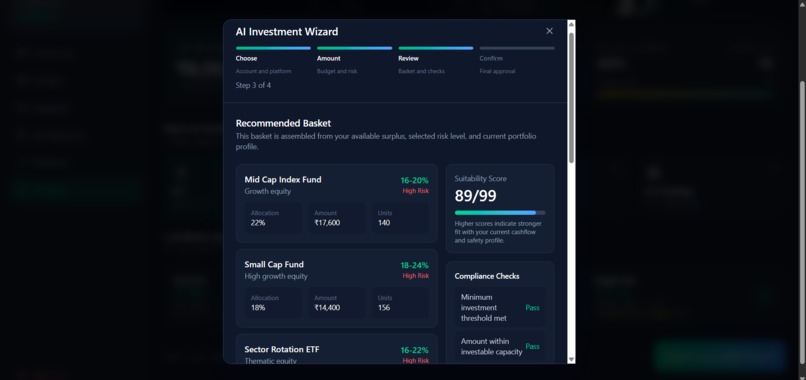Go to the Amount step
The width and height of the screenshot is (806, 380).
[x=328, y=59]
